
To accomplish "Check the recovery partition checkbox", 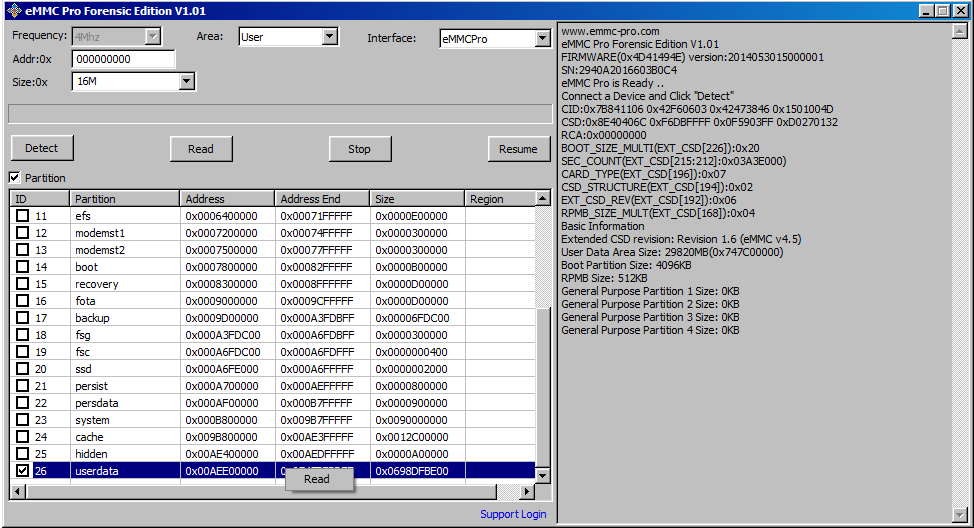I will pyautogui.click(x=22, y=283).
